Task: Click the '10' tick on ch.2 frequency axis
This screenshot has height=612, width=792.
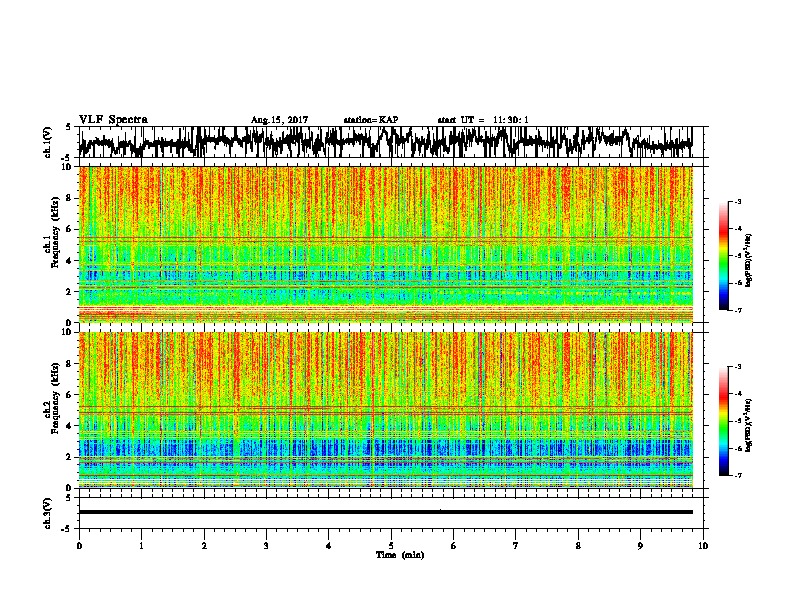Action: point(68,332)
